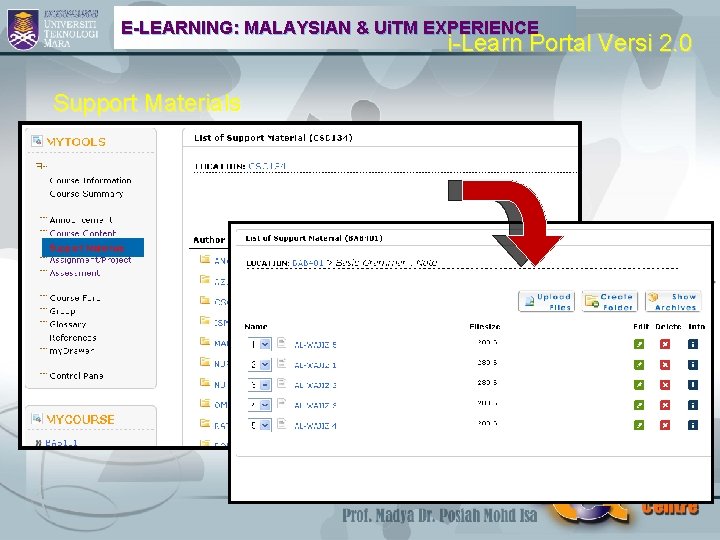720x540 pixels.
Task: Click the Author column header in back window
Action: pyautogui.click(x=209, y=240)
